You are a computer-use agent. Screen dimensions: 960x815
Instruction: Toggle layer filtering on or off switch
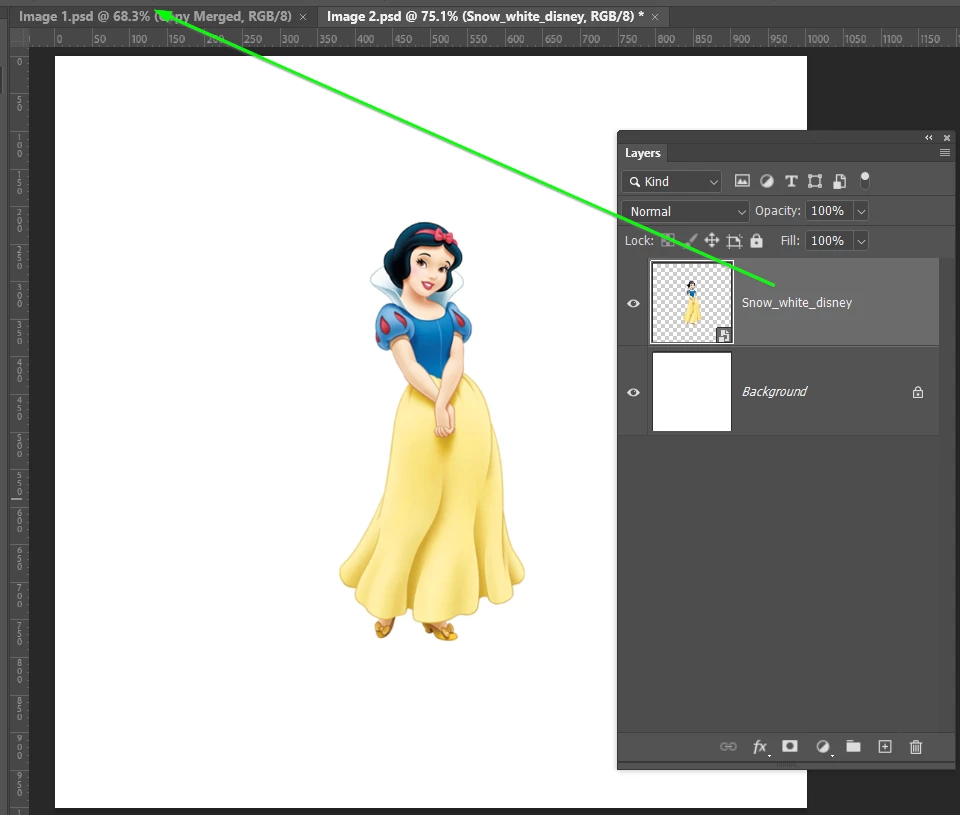pos(864,180)
